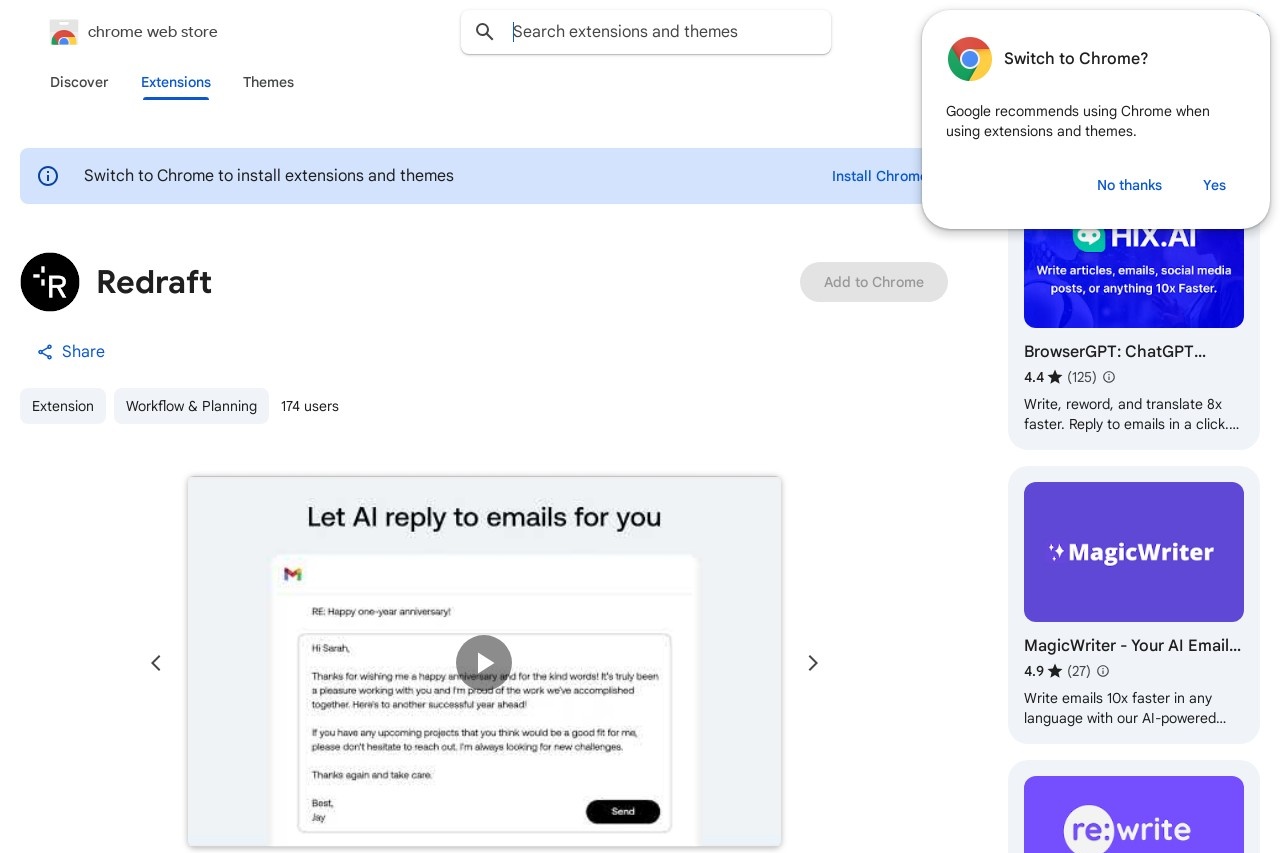Click the search magnifier icon

click(485, 32)
